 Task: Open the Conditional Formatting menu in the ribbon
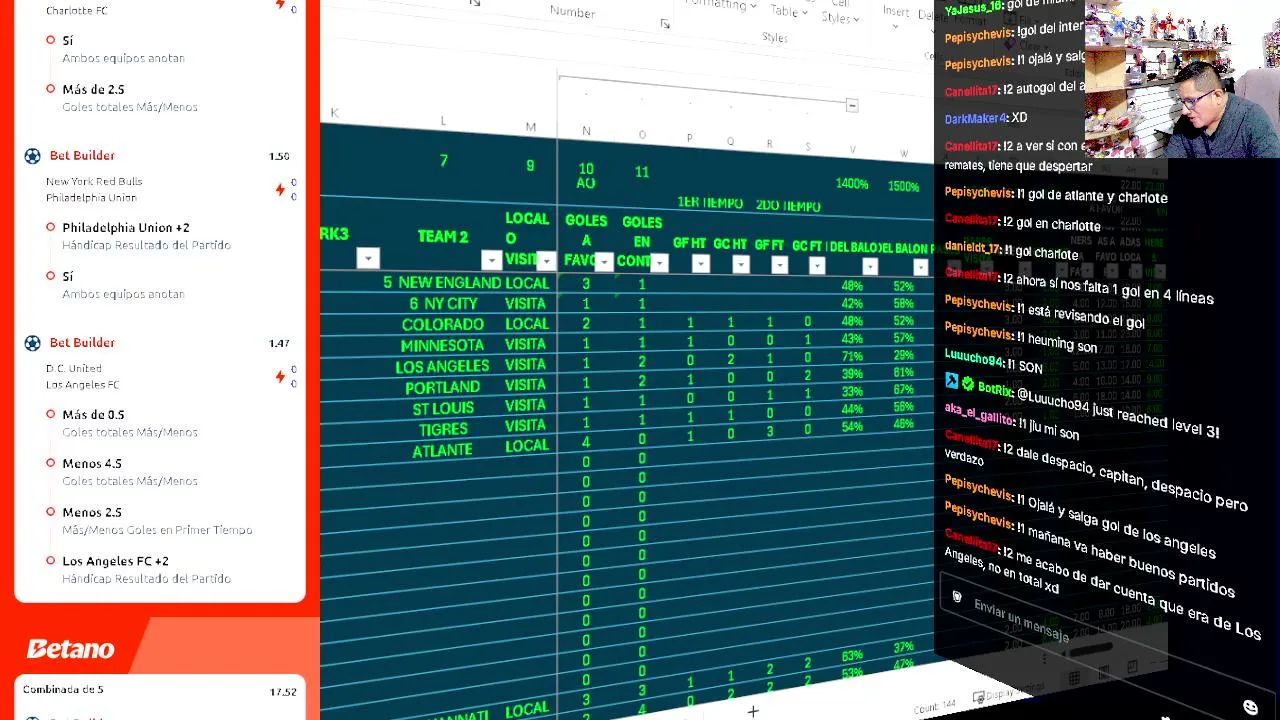(720, 5)
